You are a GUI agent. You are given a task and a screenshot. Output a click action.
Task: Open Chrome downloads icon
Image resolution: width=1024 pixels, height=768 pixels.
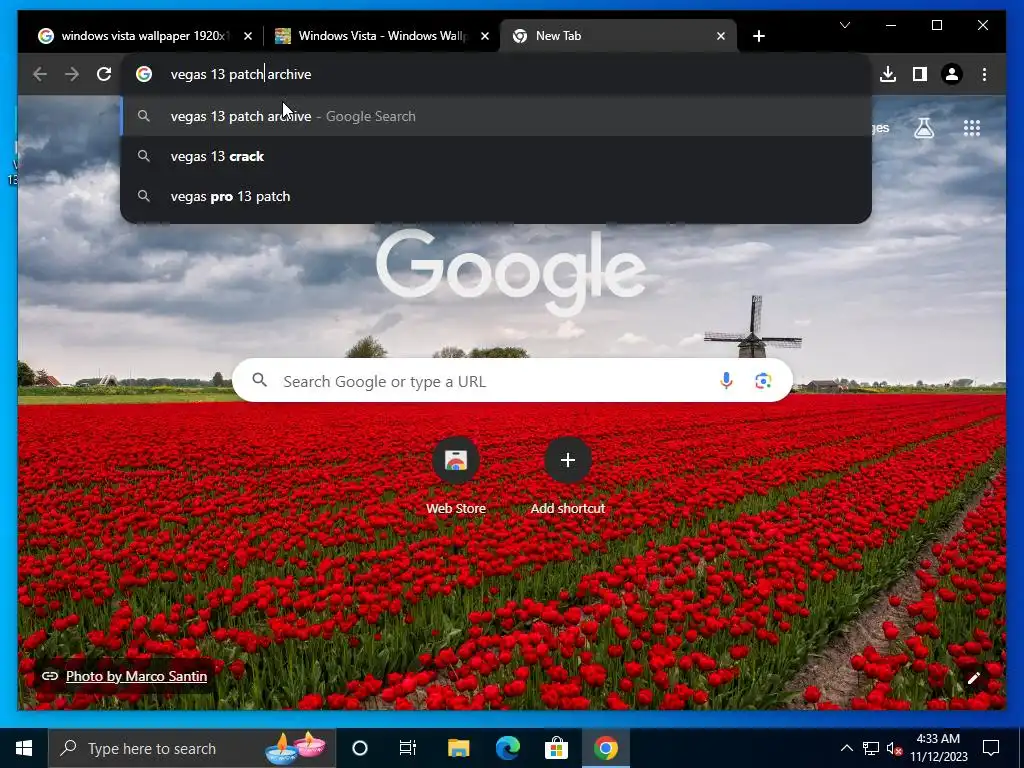(x=888, y=74)
